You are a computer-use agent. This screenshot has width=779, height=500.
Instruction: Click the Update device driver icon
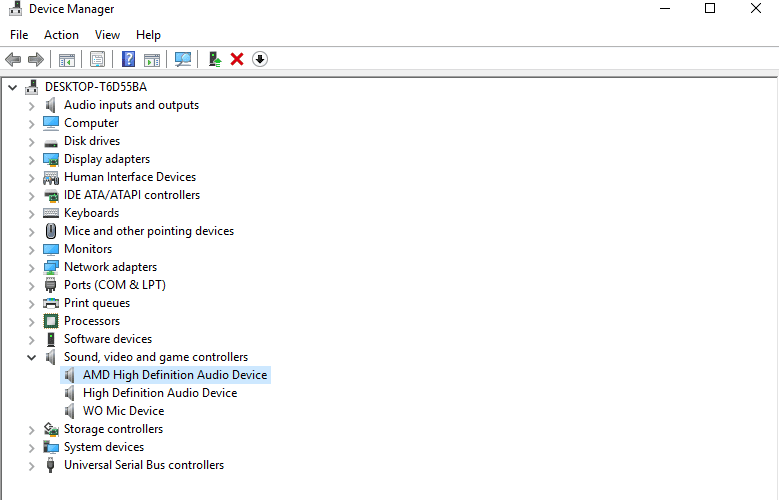pos(215,60)
